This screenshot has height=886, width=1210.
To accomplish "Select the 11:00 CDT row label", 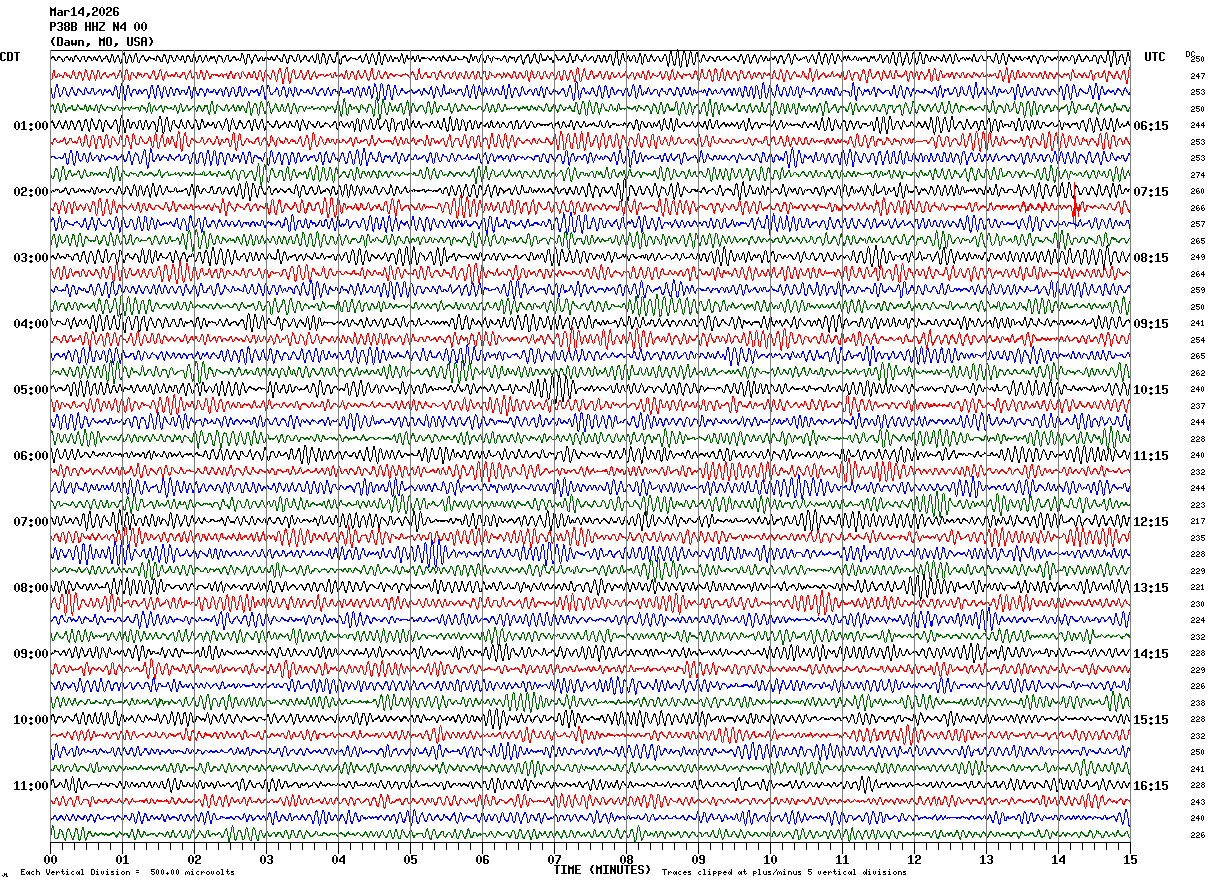I will click(30, 786).
